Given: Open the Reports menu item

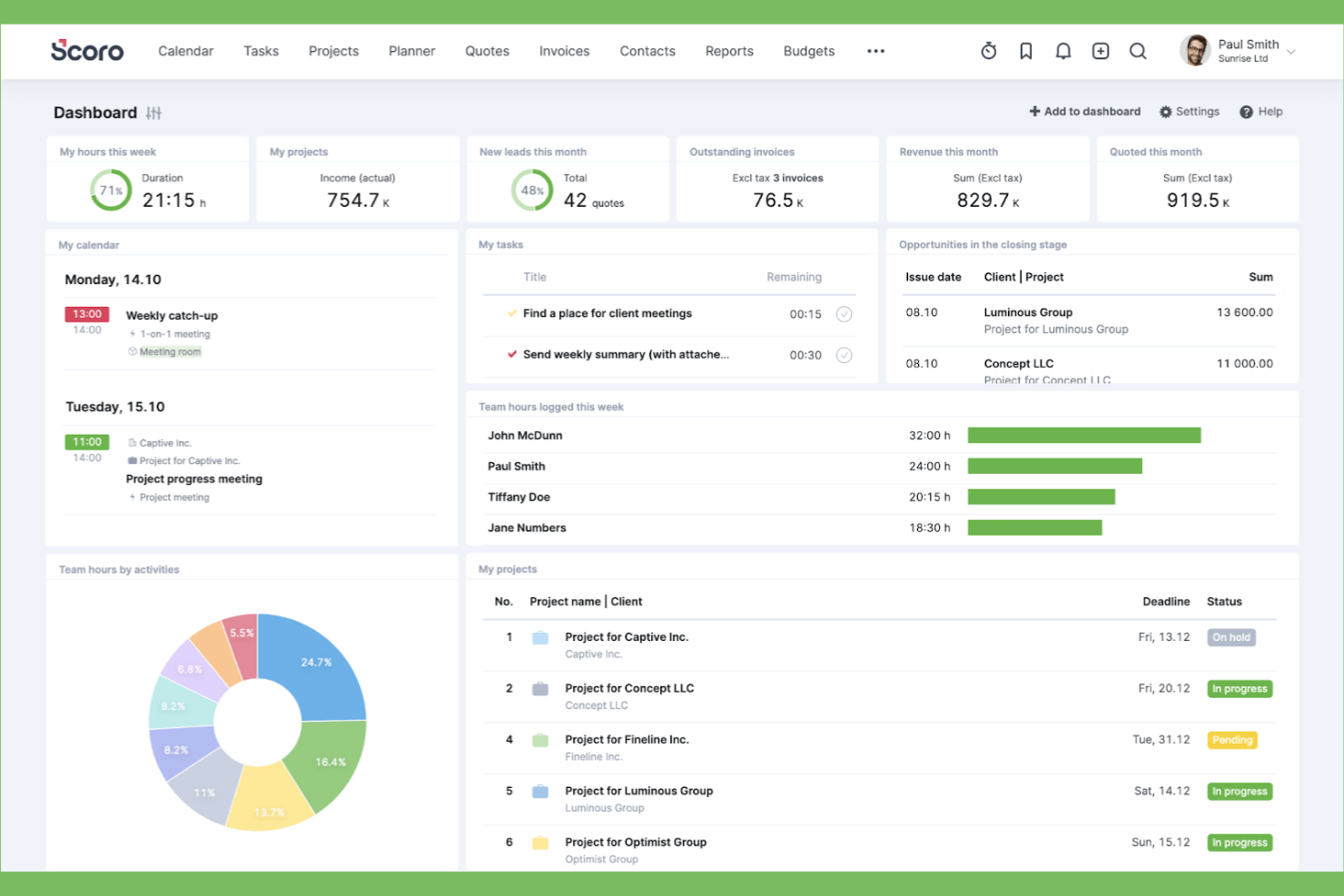Looking at the screenshot, I should [x=729, y=51].
